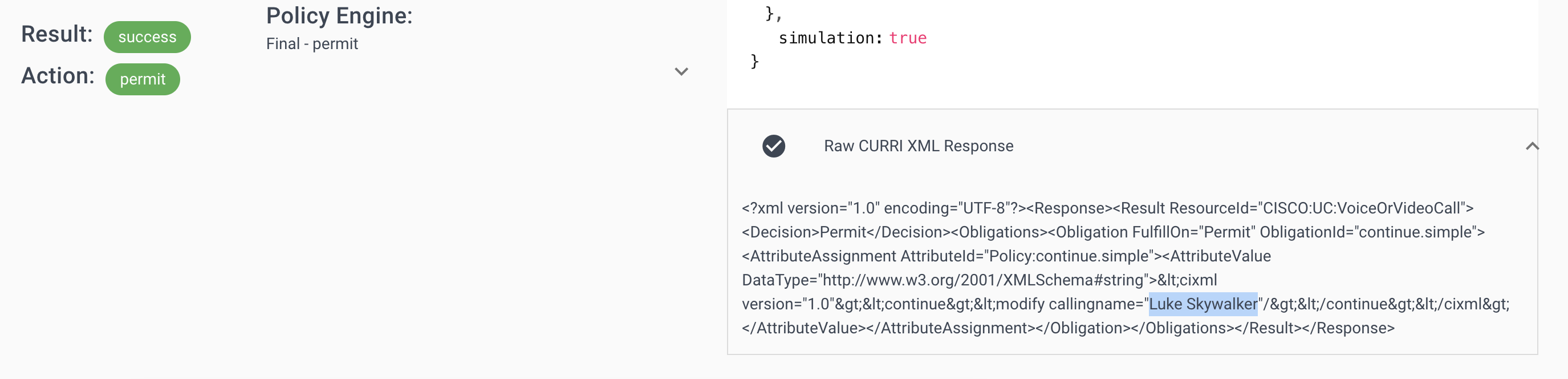Viewport: 1568px width, 379px height.
Task: Expand the Policy Engine chevron
Action: [681, 72]
